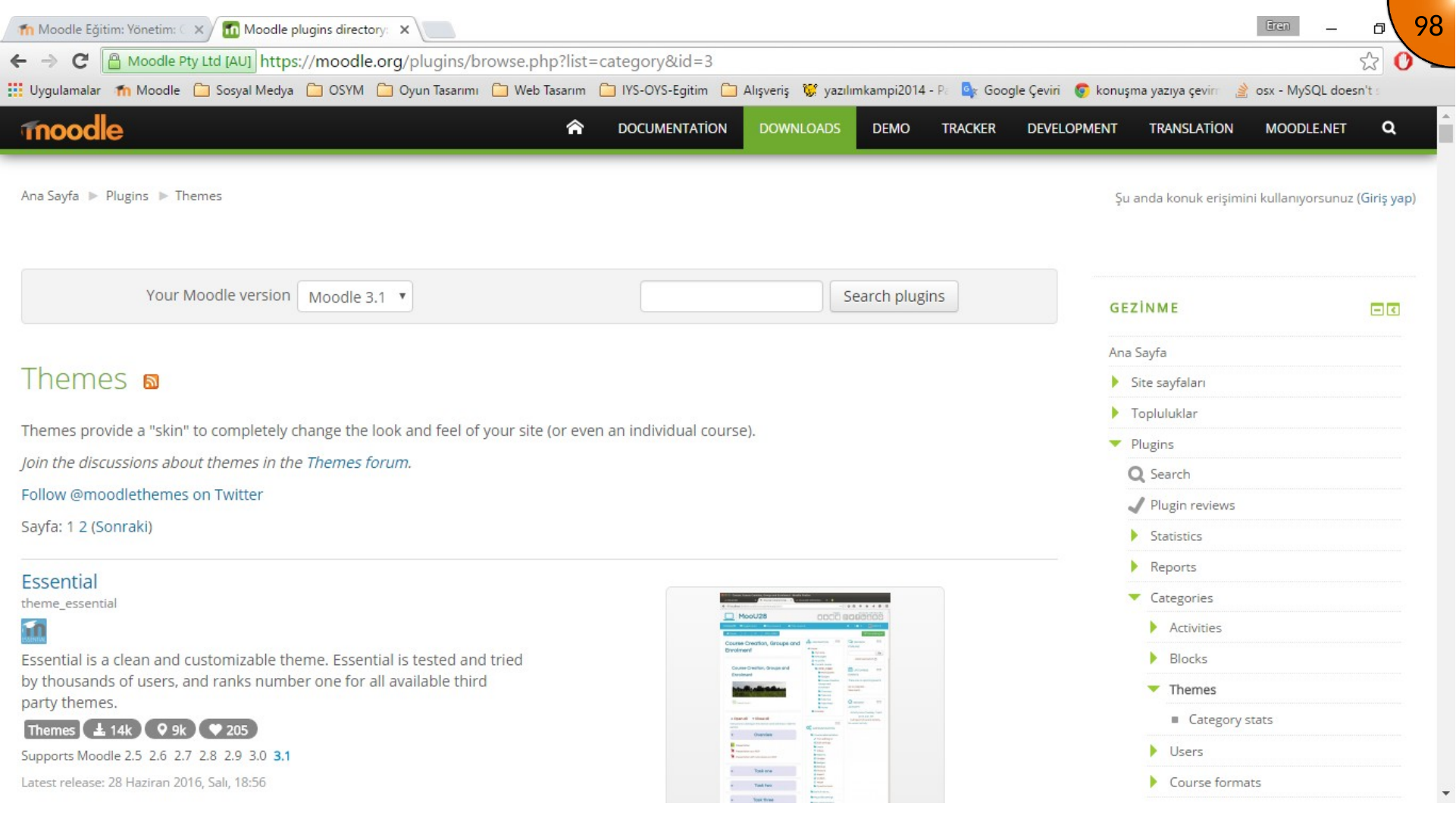Follow @moodlethemes on Twitter link

point(142,494)
